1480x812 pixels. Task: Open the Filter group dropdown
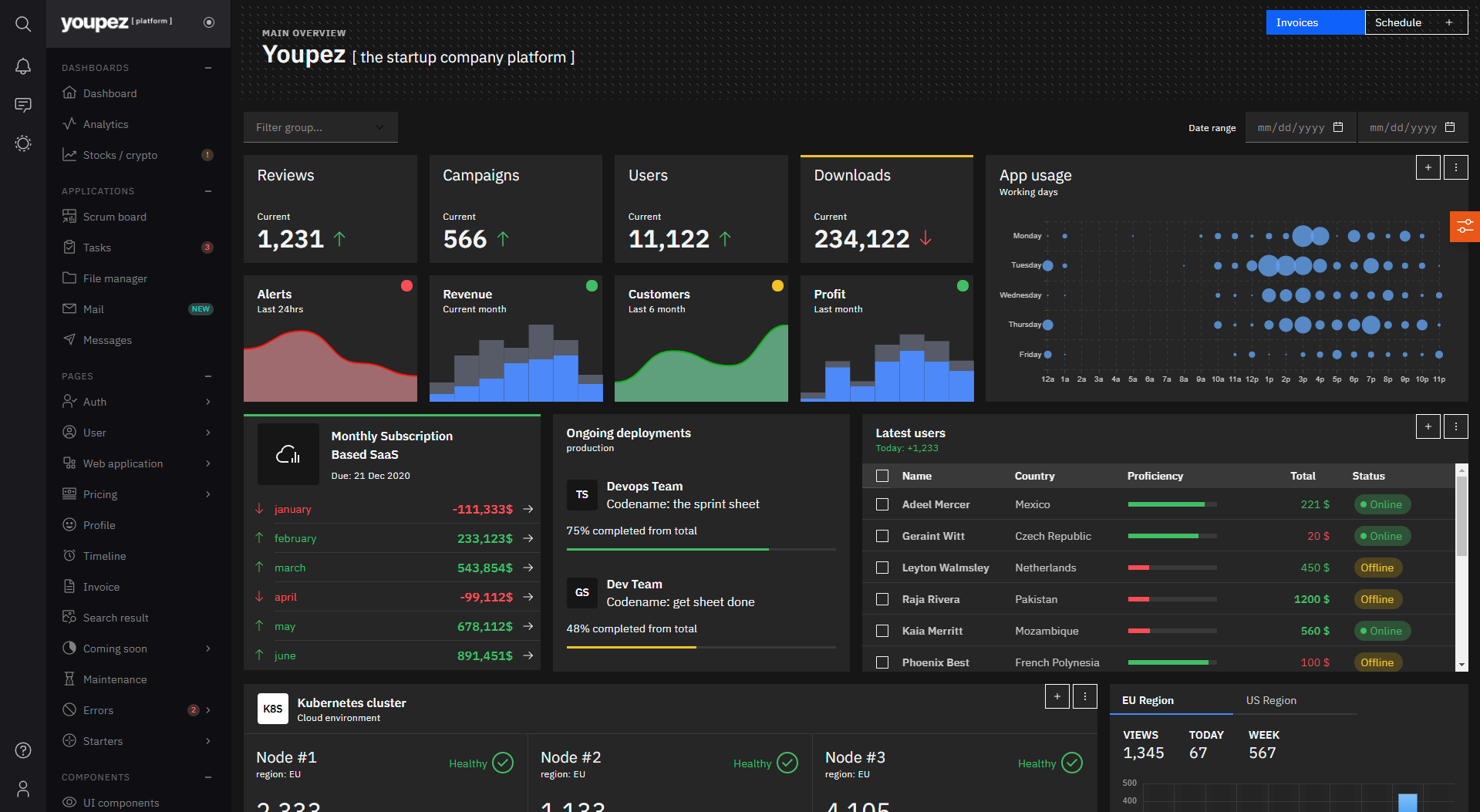click(x=321, y=127)
